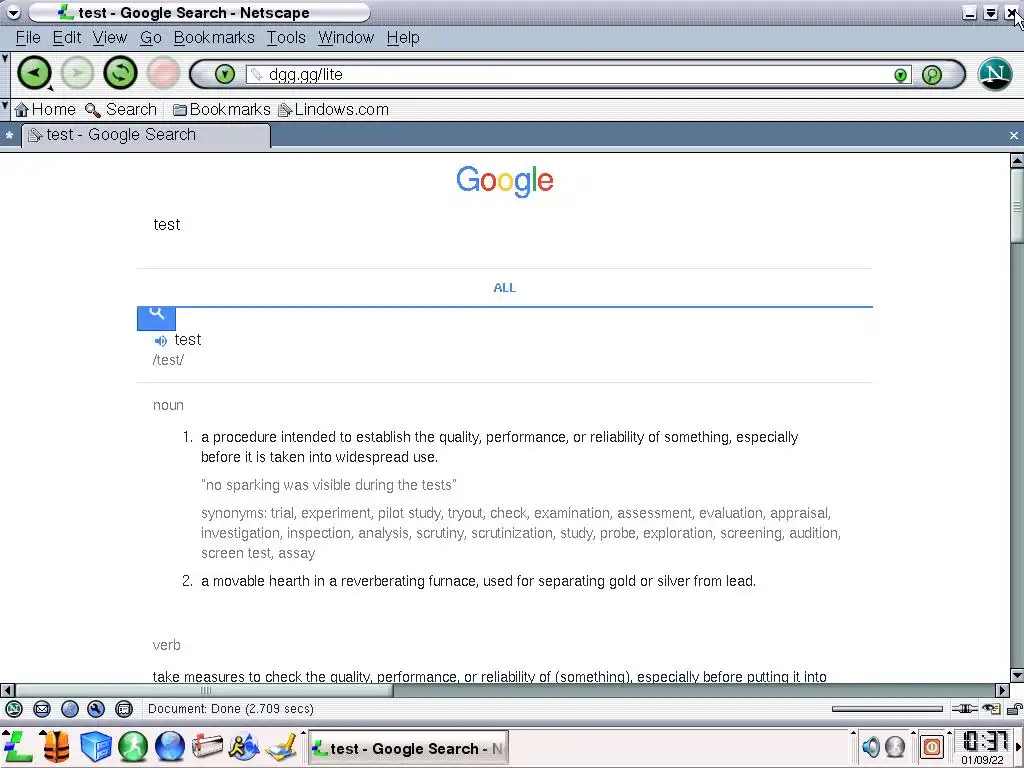
Task: Click the ALL results filter link
Action: coord(504,288)
